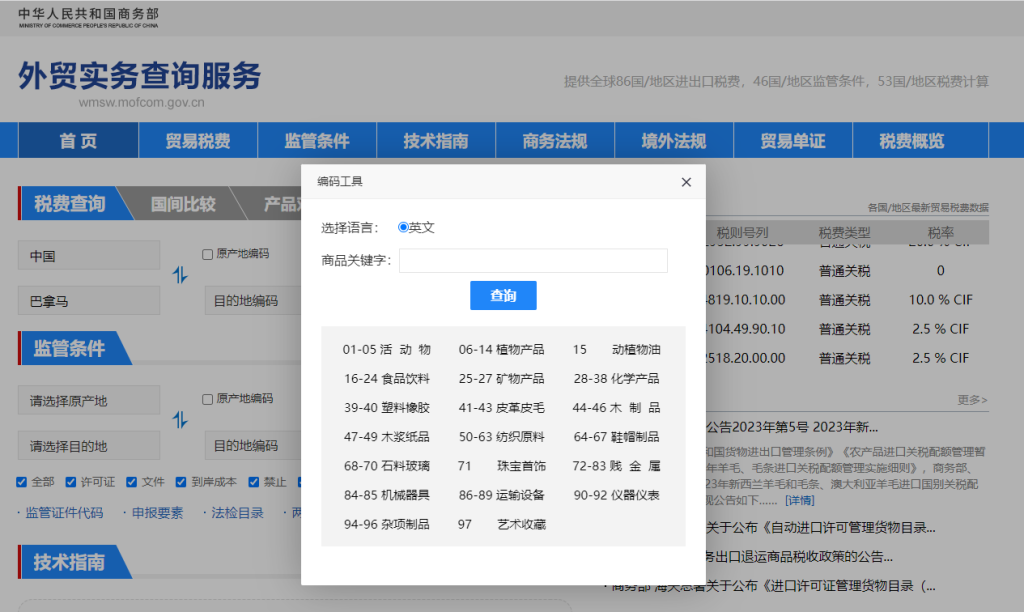Close the 编码工具 dialog

click(686, 182)
